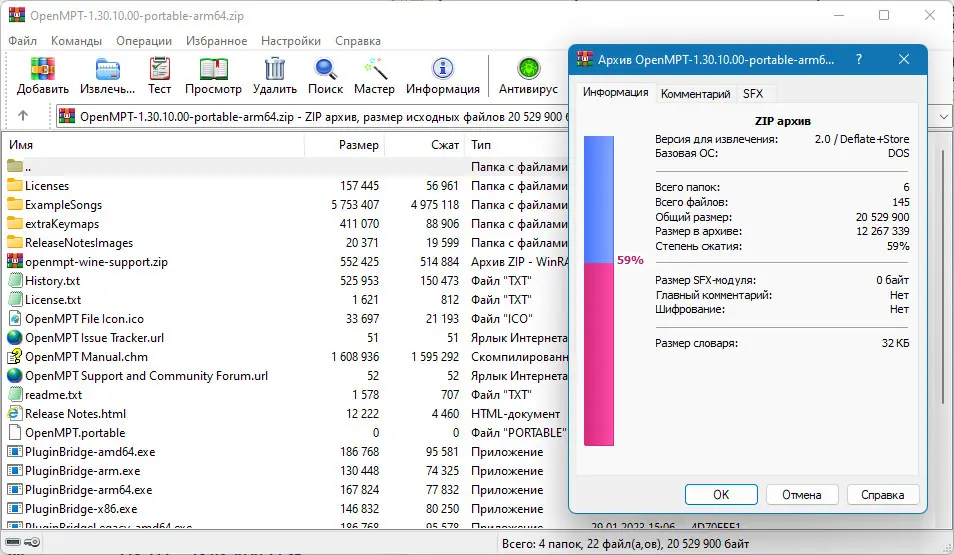Sort by the Имя column header
Viewport: 954px width, 555px height.
click(x=155, y=145)
